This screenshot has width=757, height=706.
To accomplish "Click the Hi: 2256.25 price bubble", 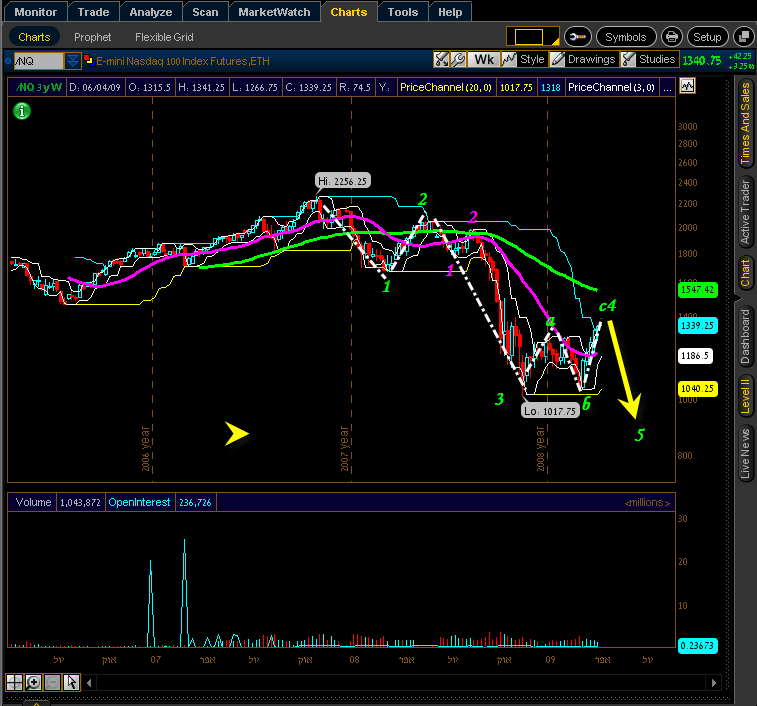I will tap(343, 181).
